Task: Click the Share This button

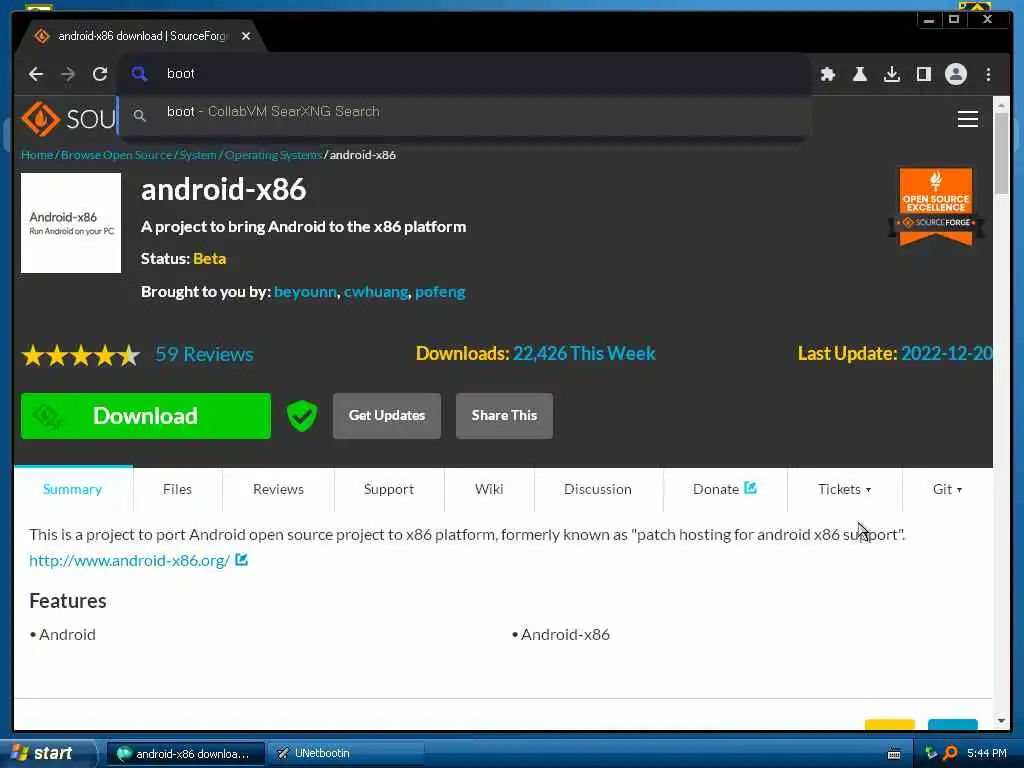Action: (504, 416)
